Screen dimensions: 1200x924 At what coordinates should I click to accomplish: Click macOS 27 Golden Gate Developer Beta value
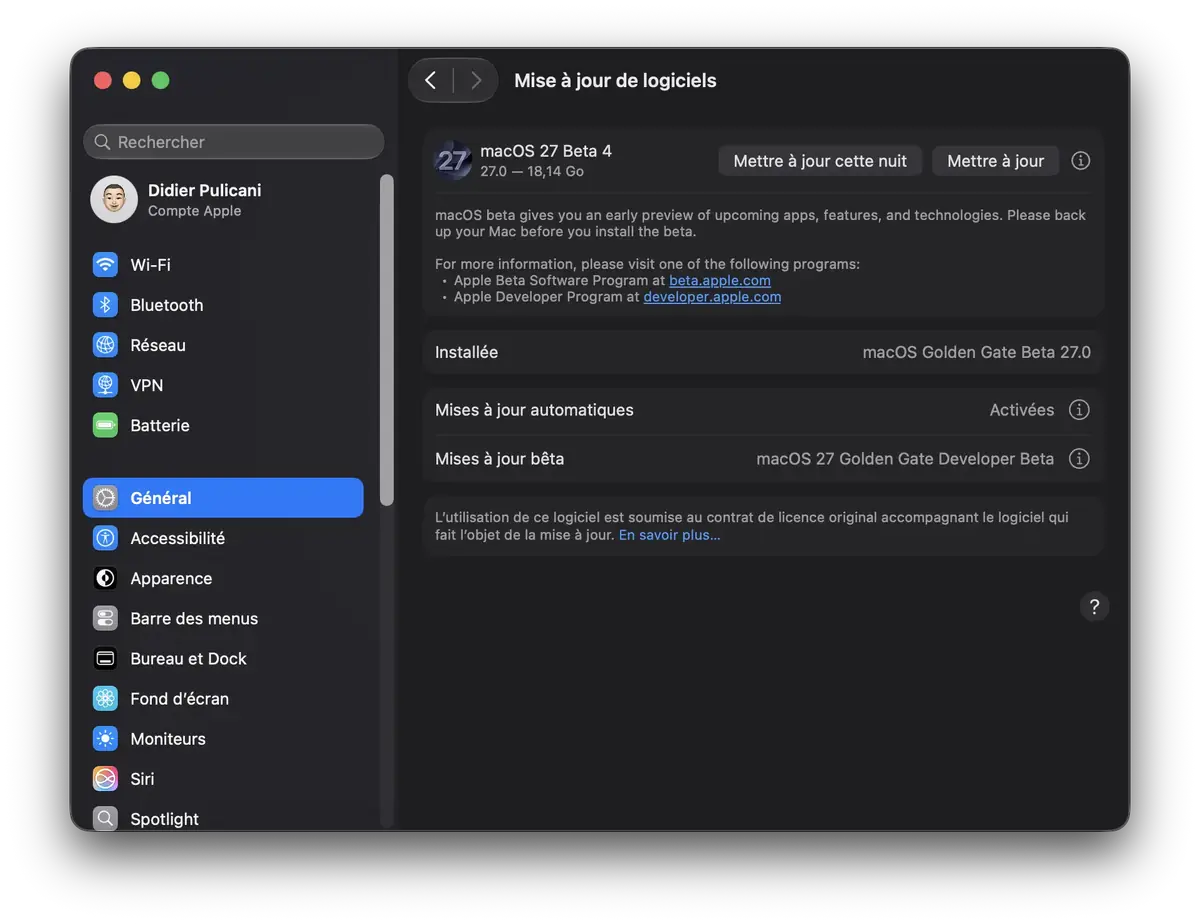coord(905,459)
